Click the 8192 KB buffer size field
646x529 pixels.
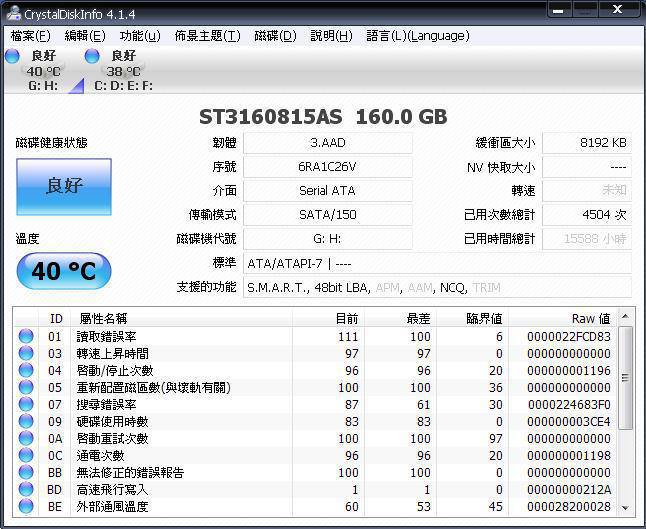587,143
